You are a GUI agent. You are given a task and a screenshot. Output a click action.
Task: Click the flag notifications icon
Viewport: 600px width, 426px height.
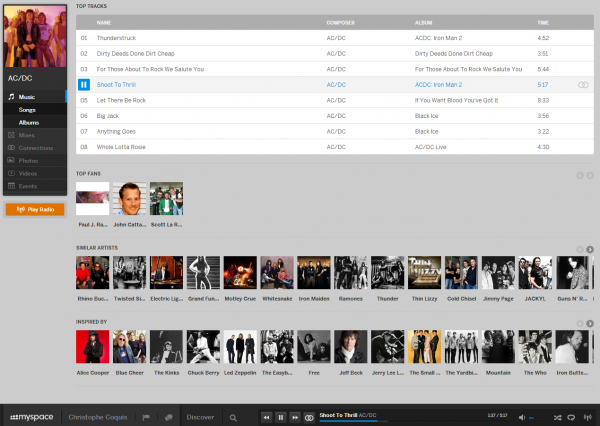tap(146, 418)
